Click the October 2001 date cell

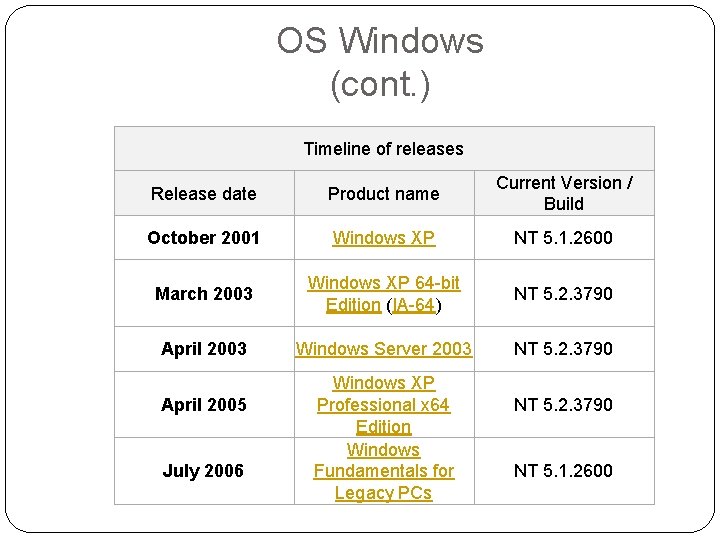pos(203,238)
